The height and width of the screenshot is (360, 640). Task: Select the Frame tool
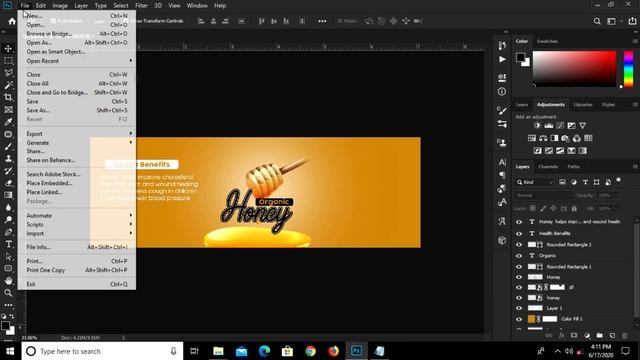tap(8, 110)
